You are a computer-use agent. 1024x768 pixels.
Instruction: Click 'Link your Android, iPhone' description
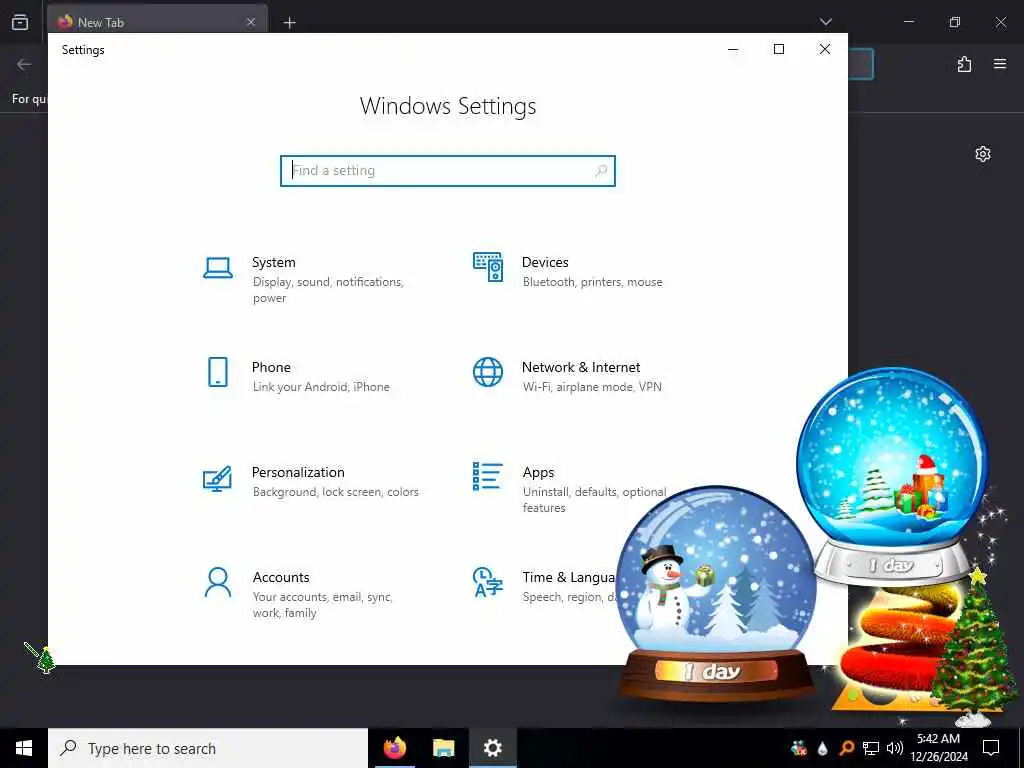[x=321, y=387]
